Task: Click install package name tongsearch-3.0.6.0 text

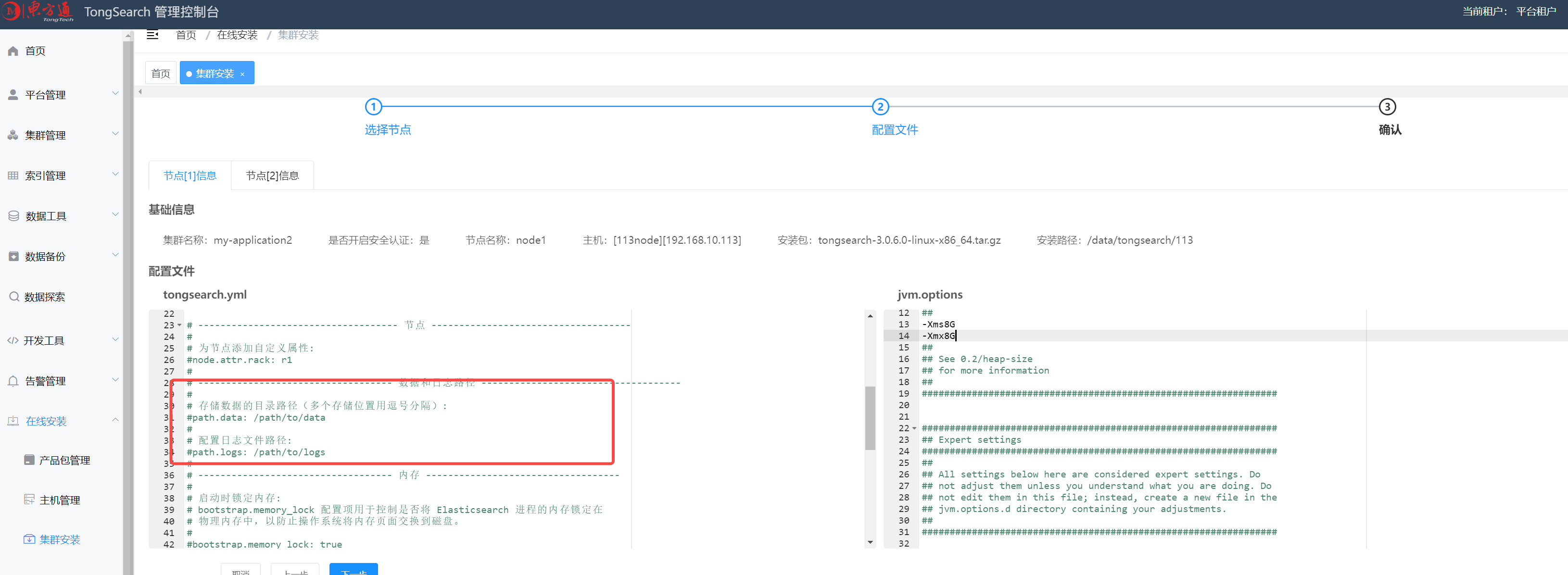Action: (909, 240)
